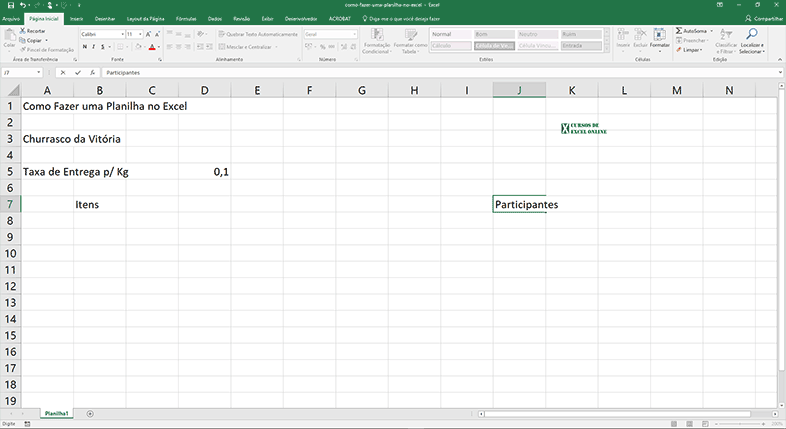Click AutoSoma sigma button

pos(691,31)
